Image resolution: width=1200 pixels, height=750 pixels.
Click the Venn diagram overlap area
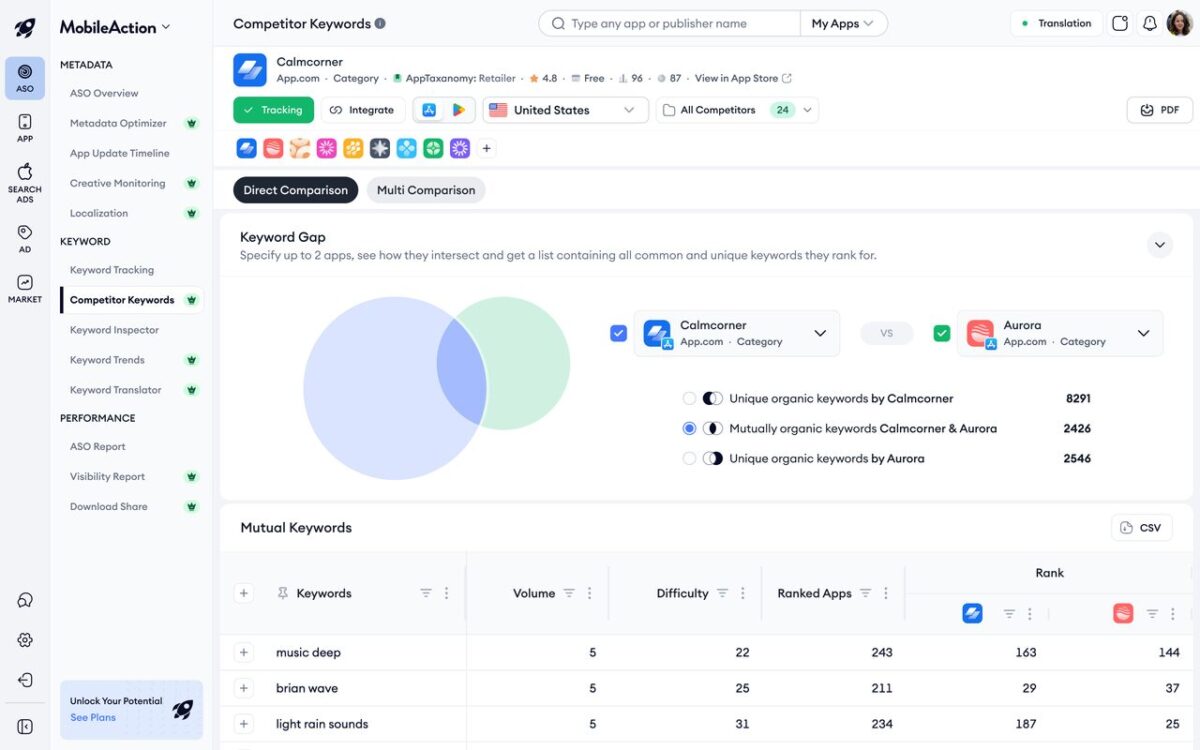coord(461,373)
